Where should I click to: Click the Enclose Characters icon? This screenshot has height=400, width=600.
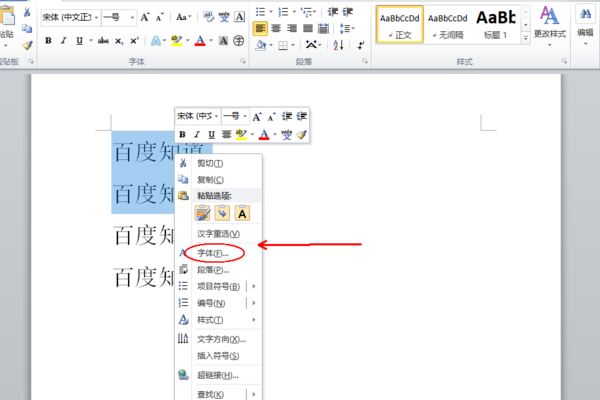(239, 41)
